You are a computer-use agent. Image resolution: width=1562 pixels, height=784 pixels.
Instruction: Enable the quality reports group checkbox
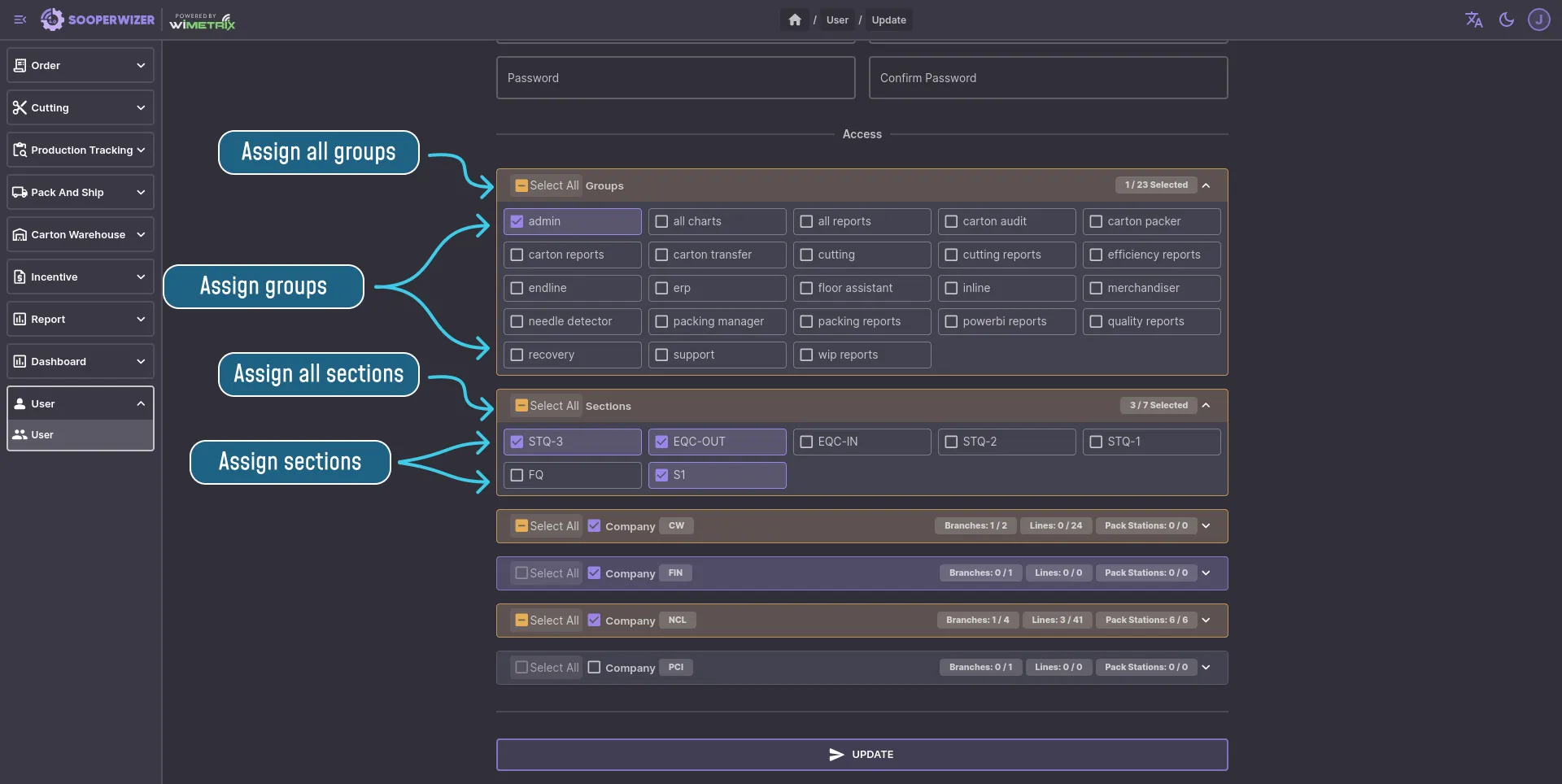[x=1096, y=321]
